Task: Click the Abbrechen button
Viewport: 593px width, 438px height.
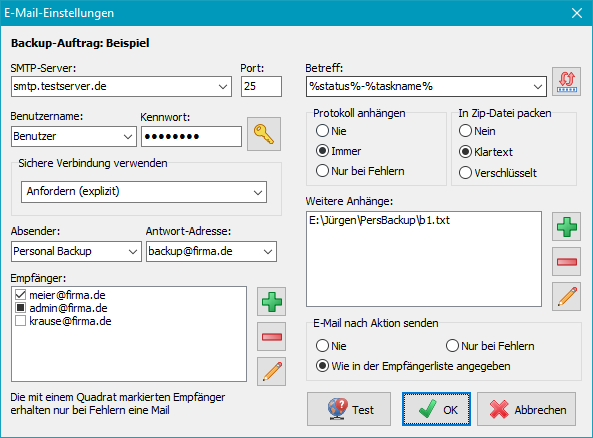Action: tap(526, 409)
